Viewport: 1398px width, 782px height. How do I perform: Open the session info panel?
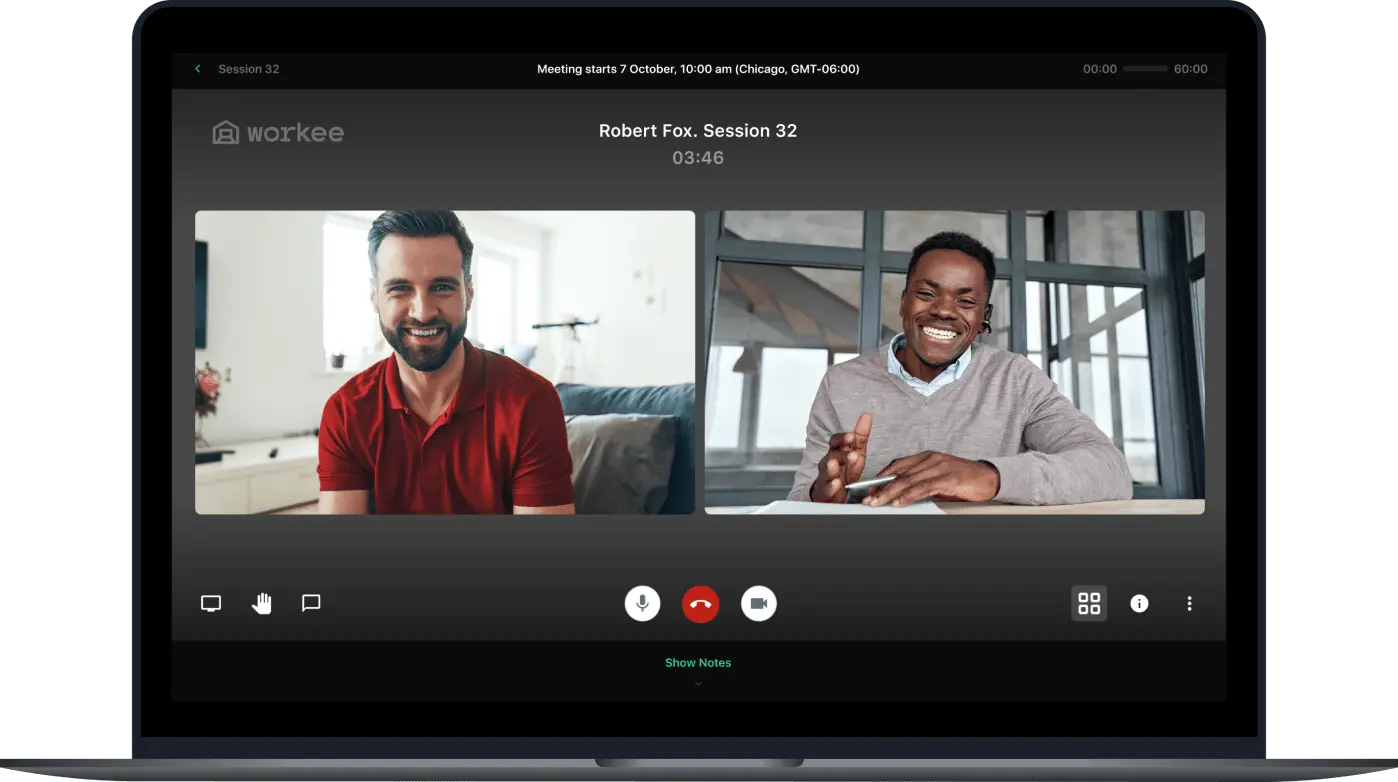click(1139, 603)
